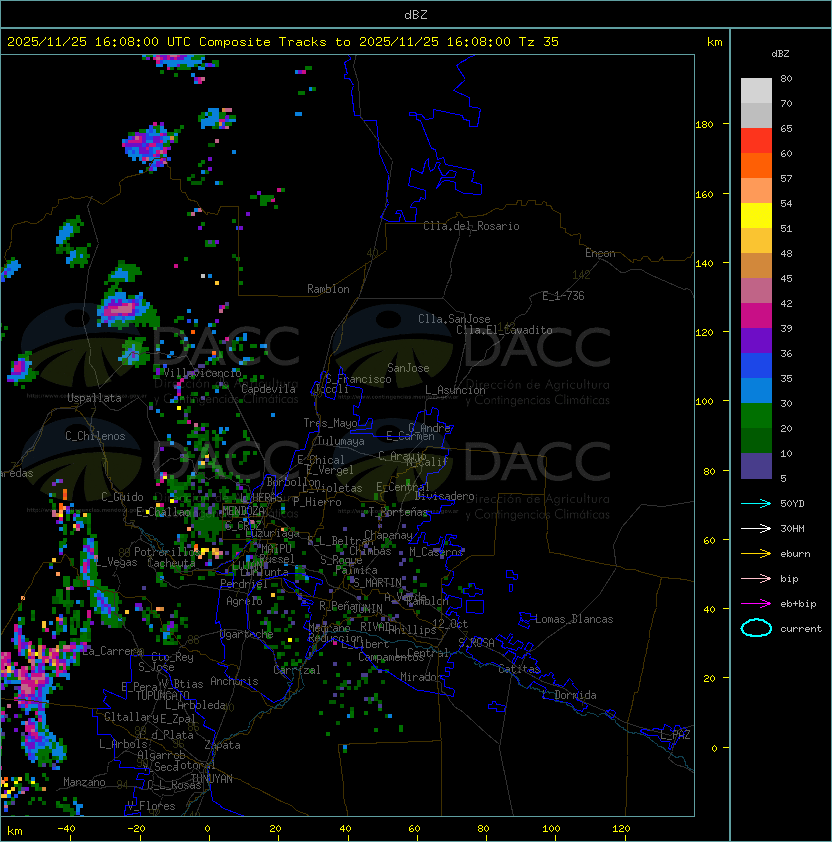
Task: Click the 'Tulumaya' map label
Action: pyautogui.click(x=341, y=441)
